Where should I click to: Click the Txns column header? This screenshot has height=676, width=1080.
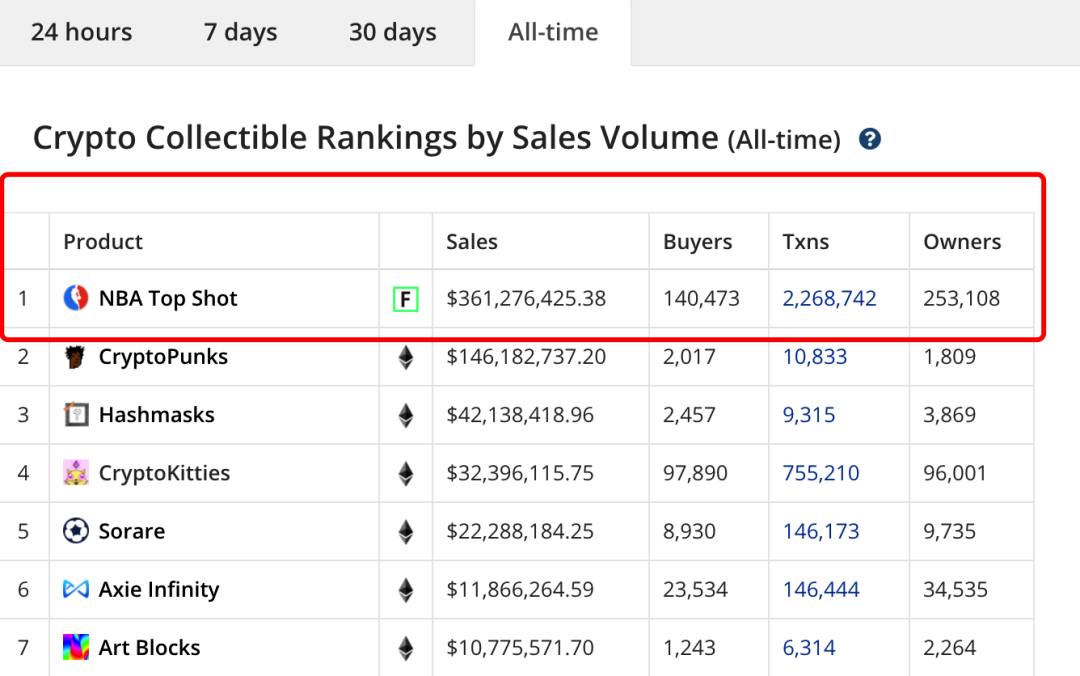[x=806, y=242]
